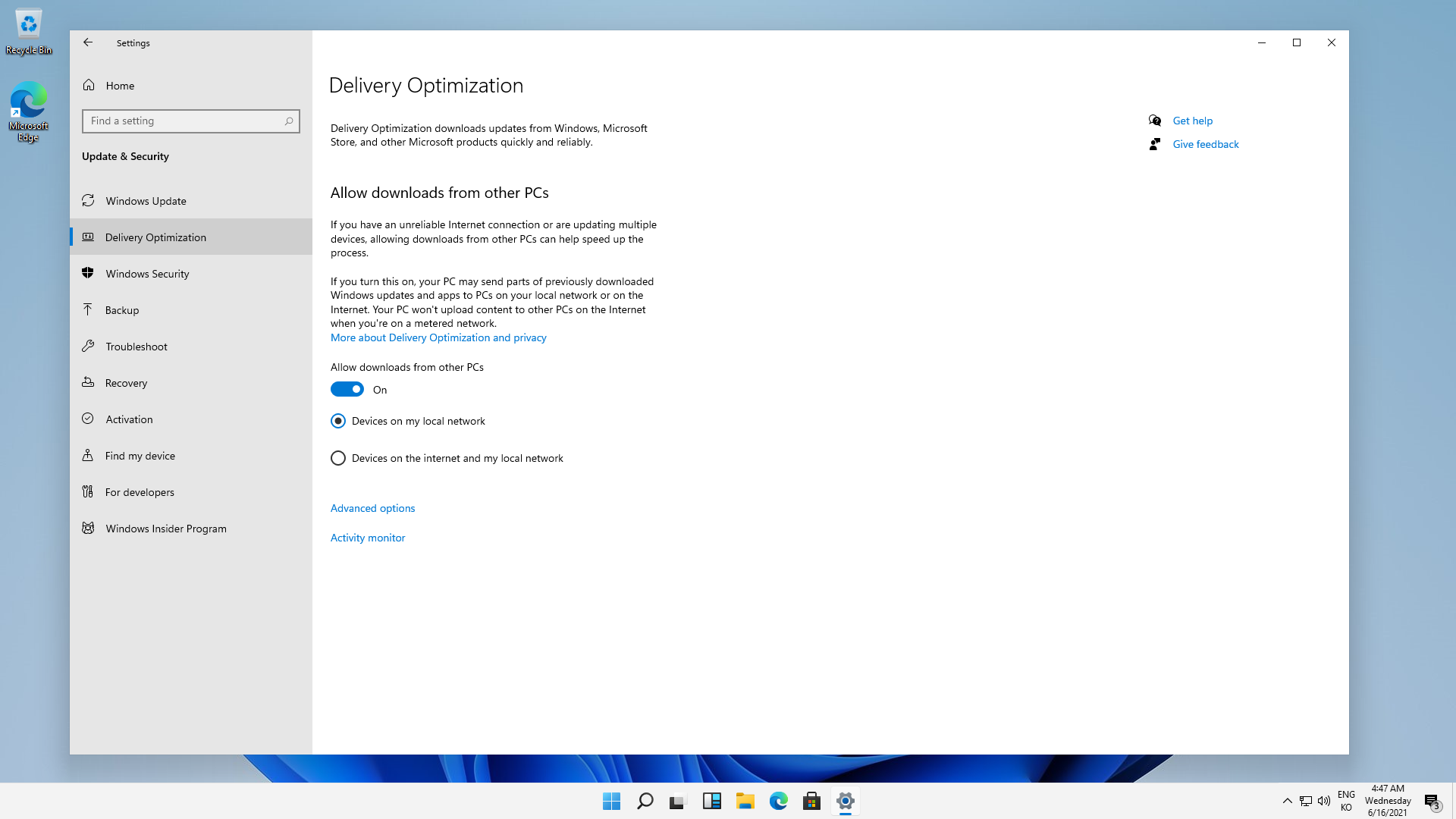Turn off Allow downloads from other PCs

coord(347,389)
